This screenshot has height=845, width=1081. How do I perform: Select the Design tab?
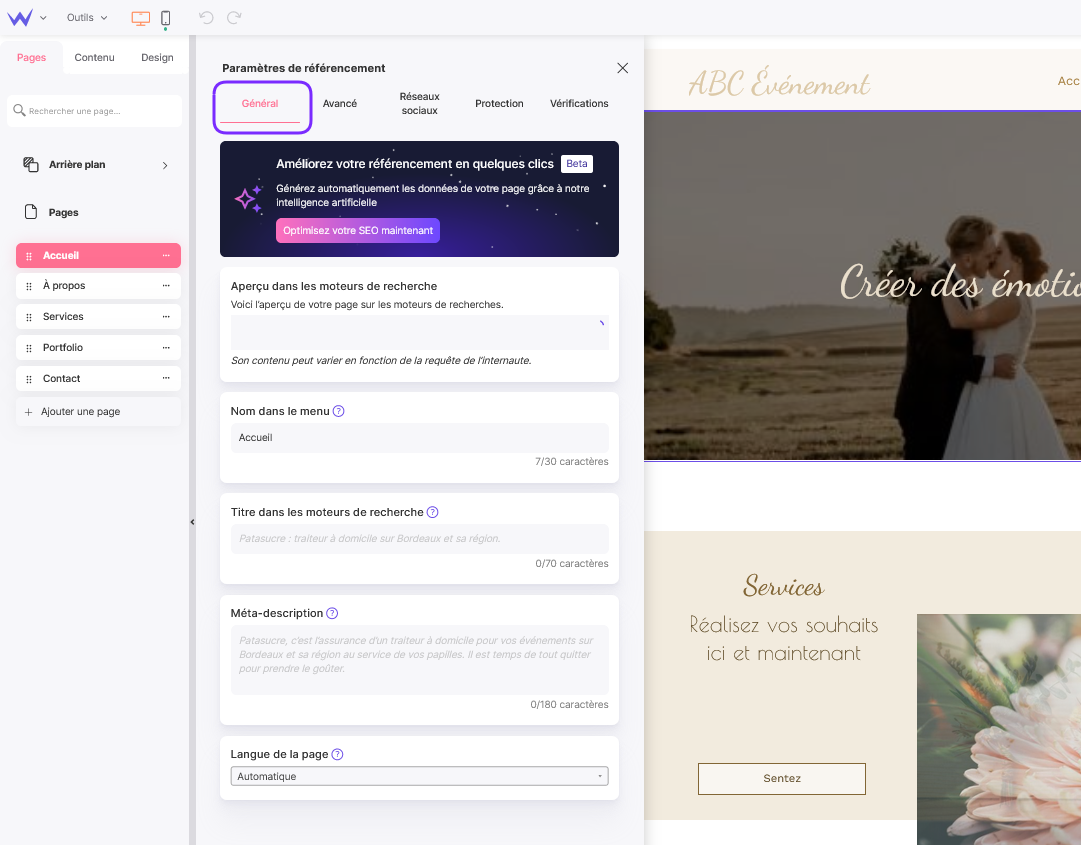pyautogui.click(x=157, y=58)
